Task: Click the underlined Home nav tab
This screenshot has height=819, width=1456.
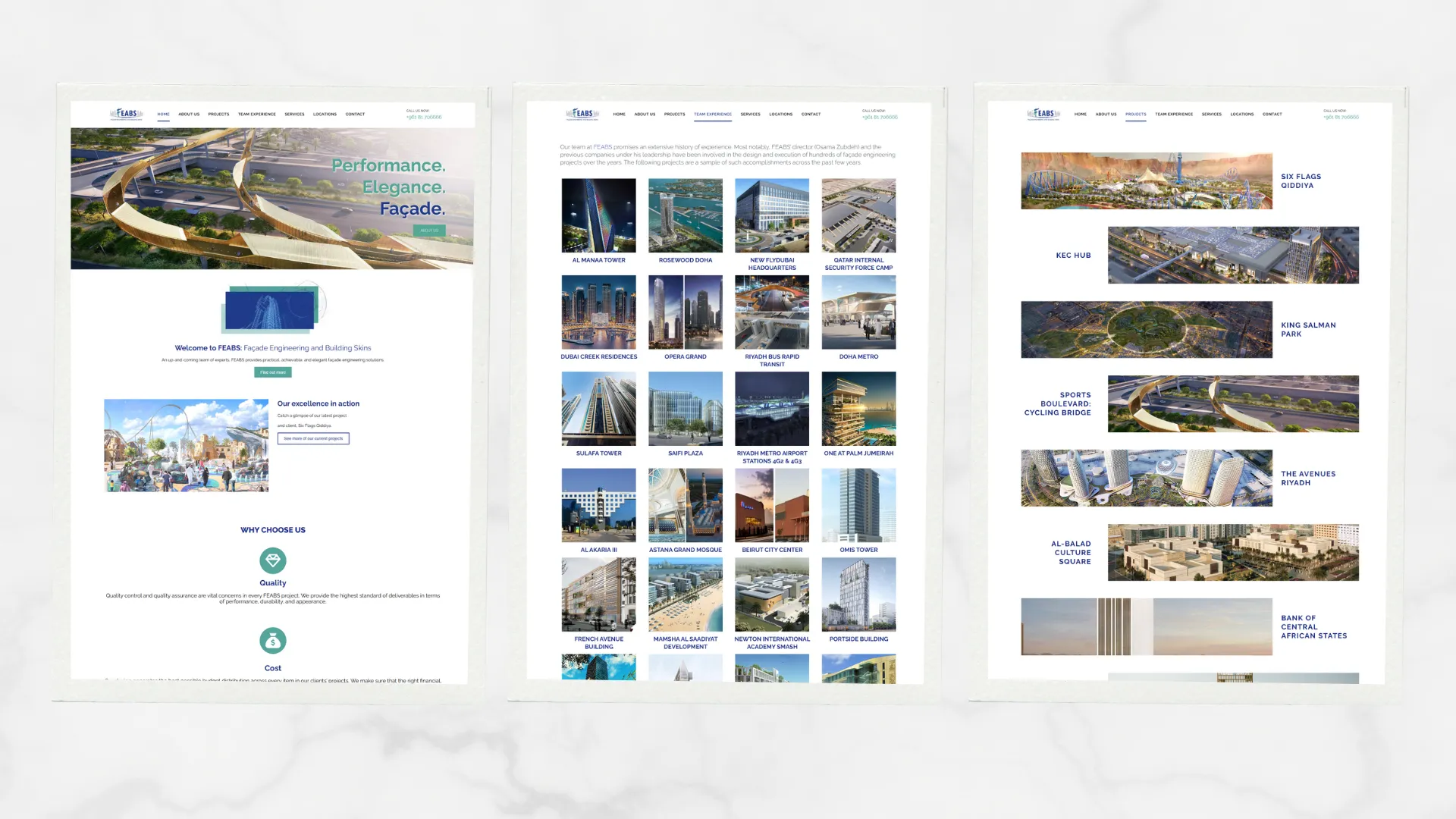Action: (x=163, y=115)
